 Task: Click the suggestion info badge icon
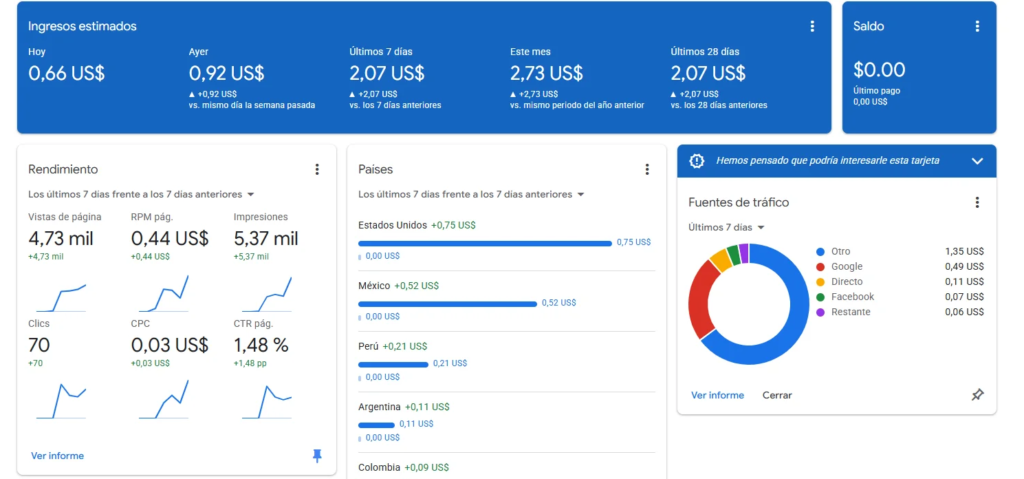[697, 160]
